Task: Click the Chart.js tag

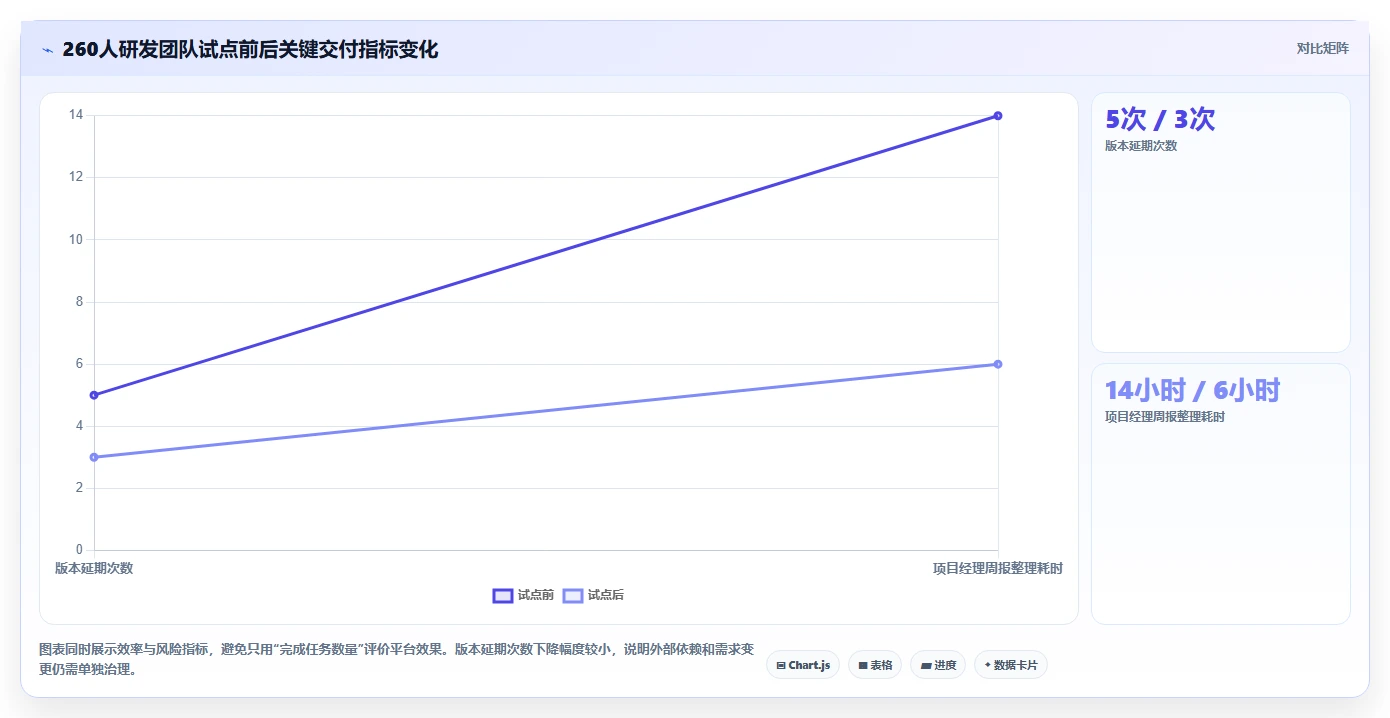Action: (803, 665)
